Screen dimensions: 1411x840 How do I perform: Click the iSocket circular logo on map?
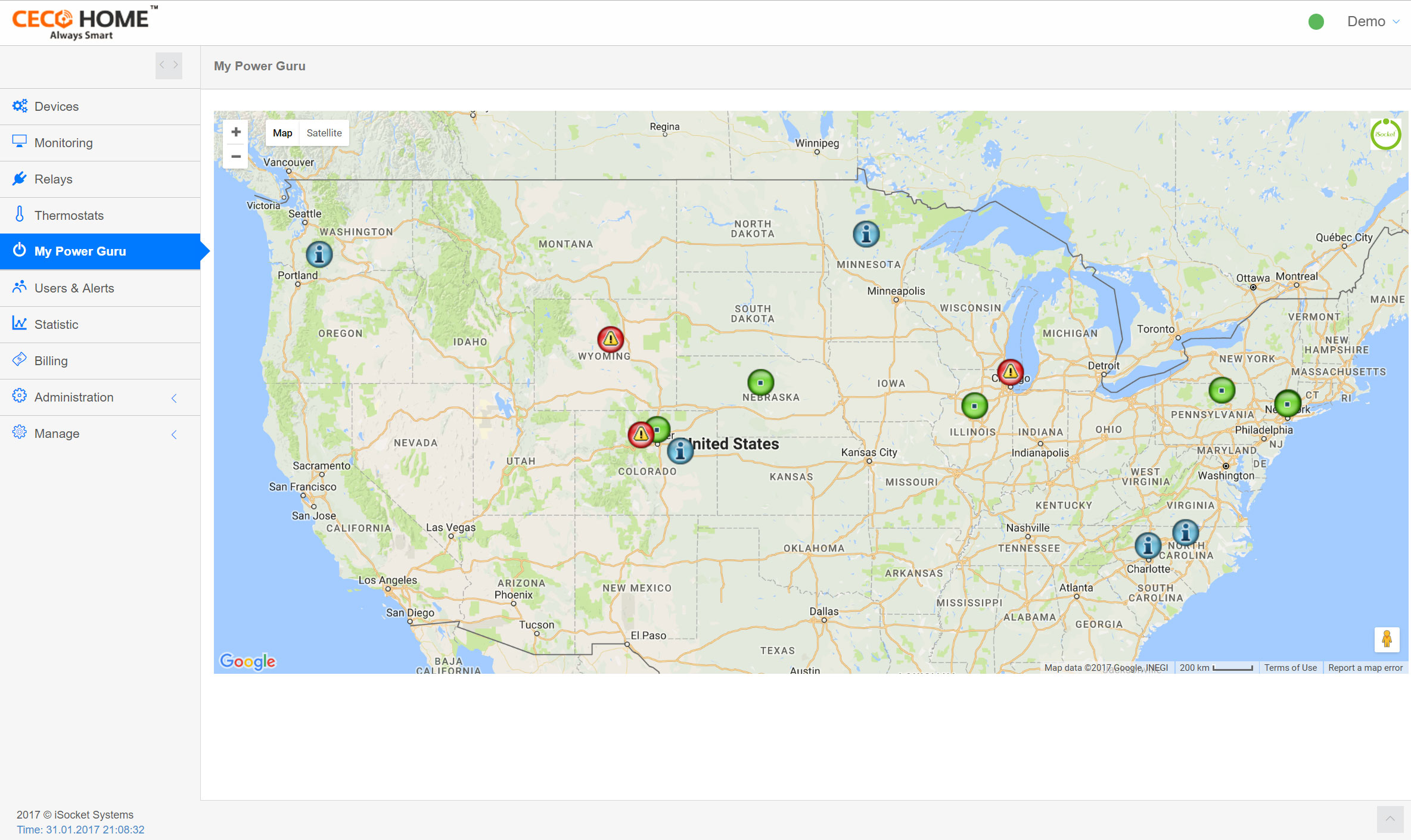click(1385, 134)
